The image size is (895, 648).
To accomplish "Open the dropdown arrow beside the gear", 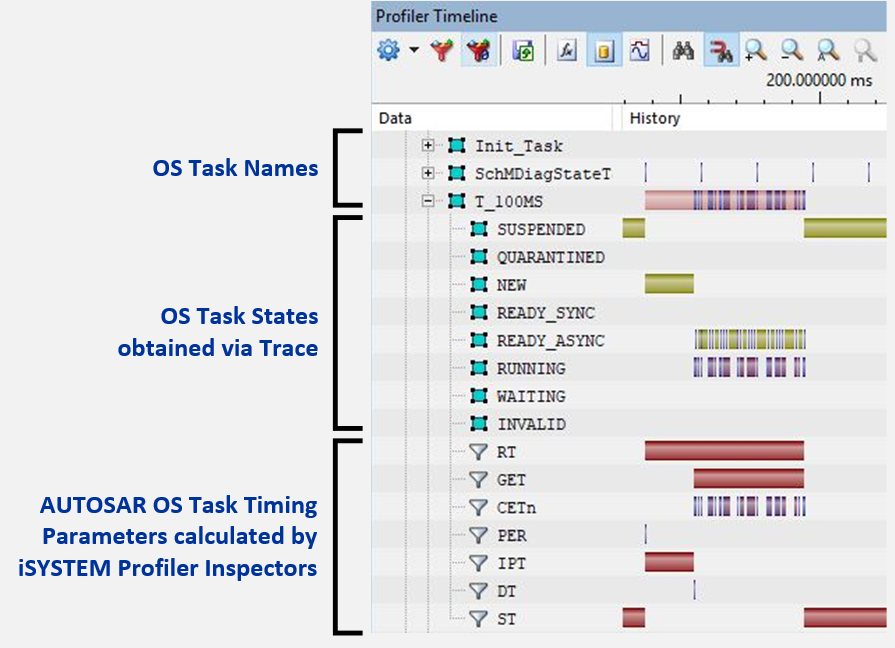I will (x=413, y=51).
